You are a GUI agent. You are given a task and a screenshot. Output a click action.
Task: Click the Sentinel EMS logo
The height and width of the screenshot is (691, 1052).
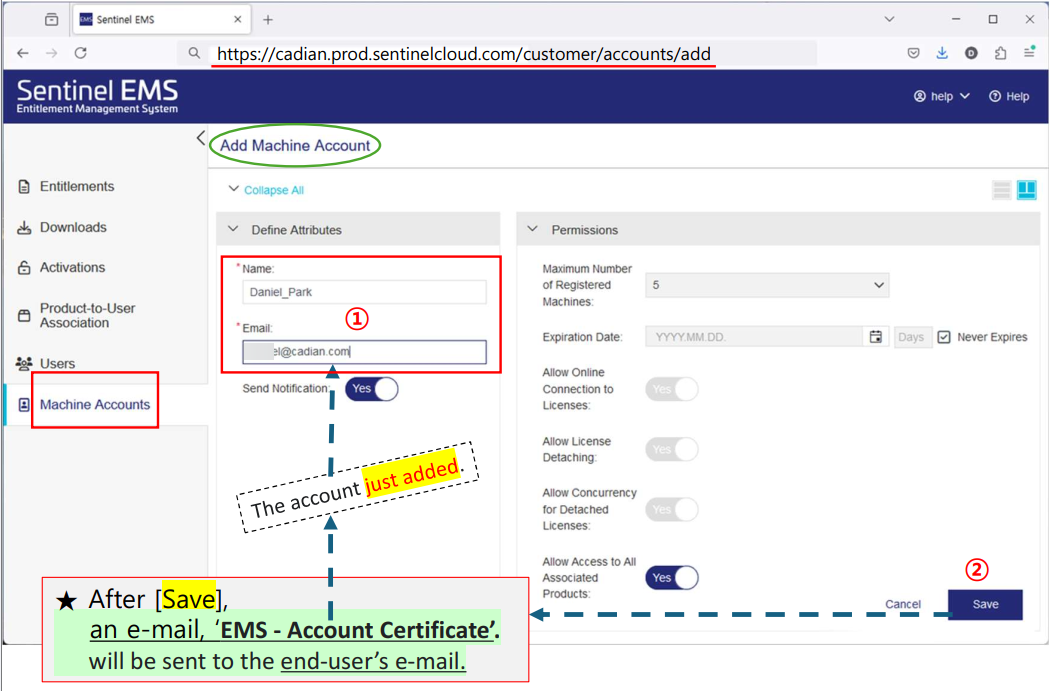tap(97, 97)
